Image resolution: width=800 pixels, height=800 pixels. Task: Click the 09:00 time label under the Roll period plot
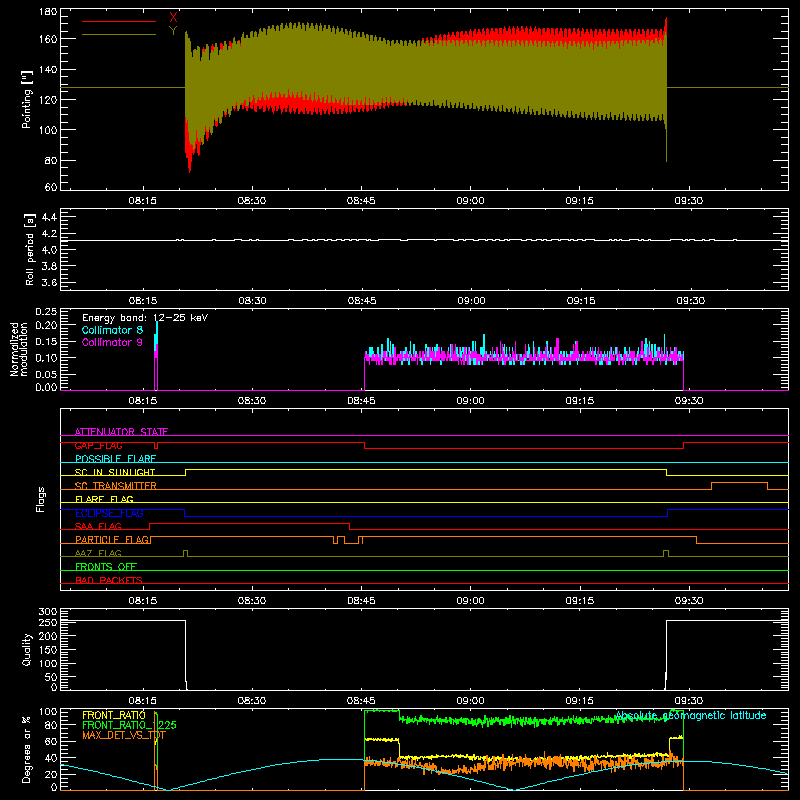(x=471, y=301)
